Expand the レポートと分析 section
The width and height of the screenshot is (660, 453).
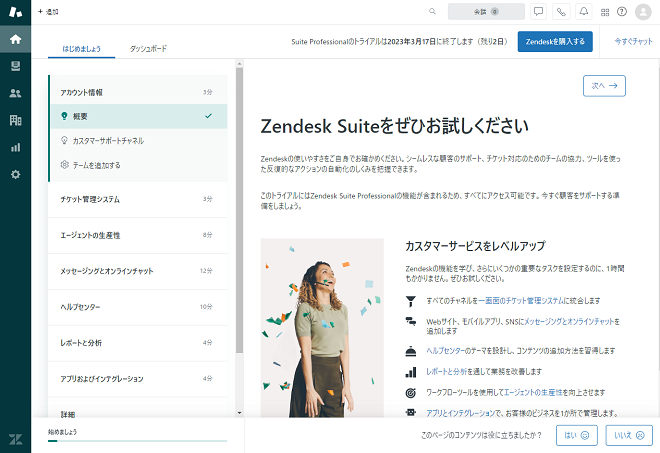pos(138,343)
